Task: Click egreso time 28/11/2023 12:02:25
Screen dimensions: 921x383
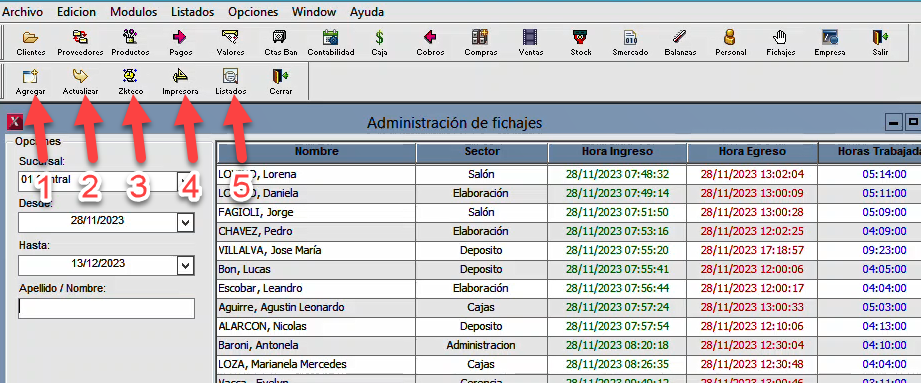Action: (752, 231)
